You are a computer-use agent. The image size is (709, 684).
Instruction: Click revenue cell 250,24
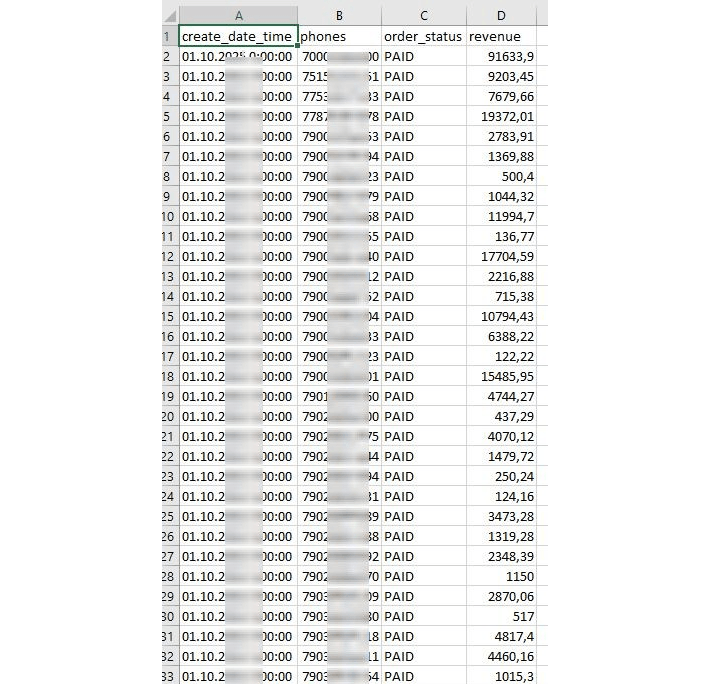click(501, 476)
